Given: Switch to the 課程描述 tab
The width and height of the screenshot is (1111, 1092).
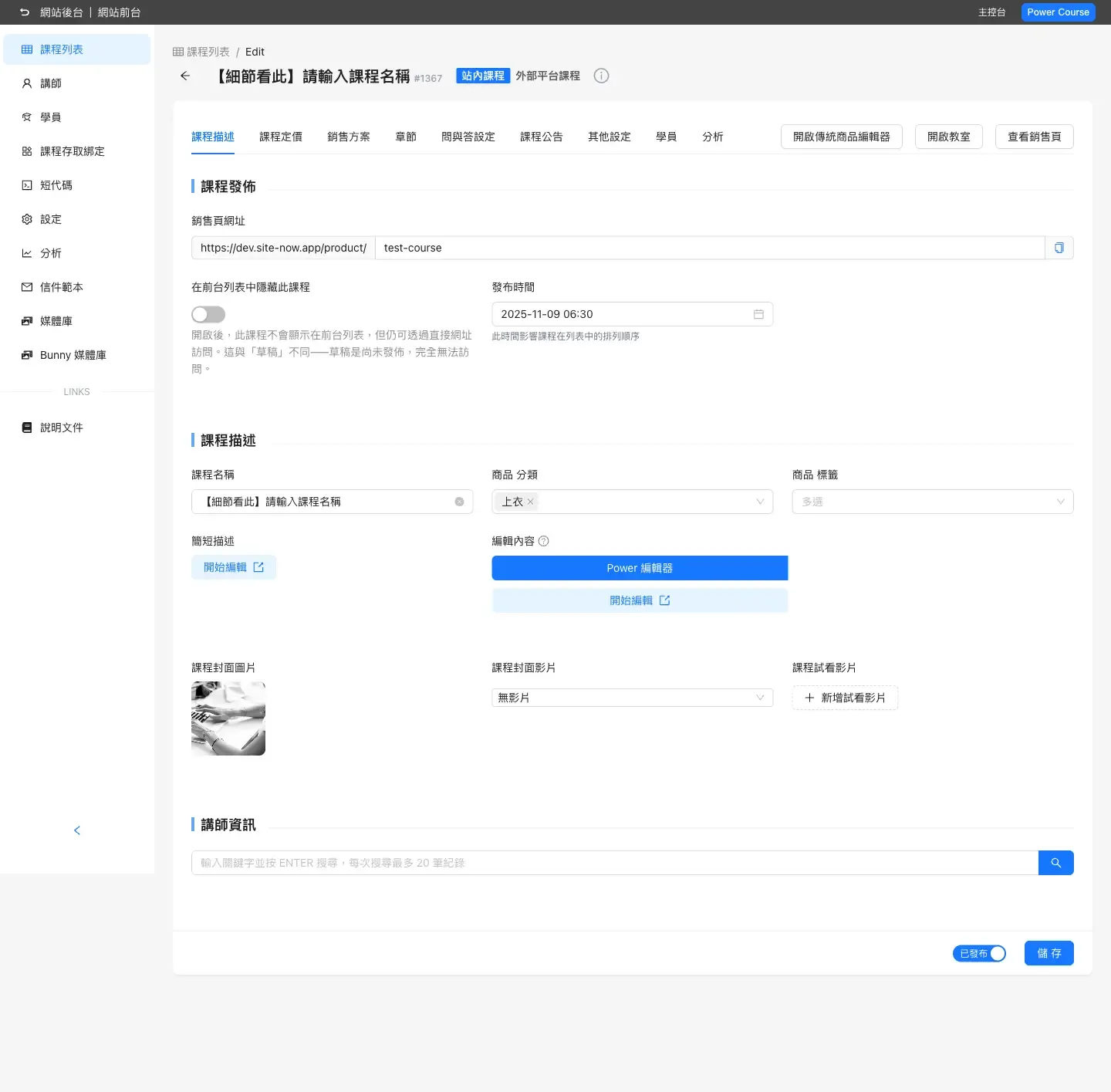Looking at the screenshot, I should 213,137.
